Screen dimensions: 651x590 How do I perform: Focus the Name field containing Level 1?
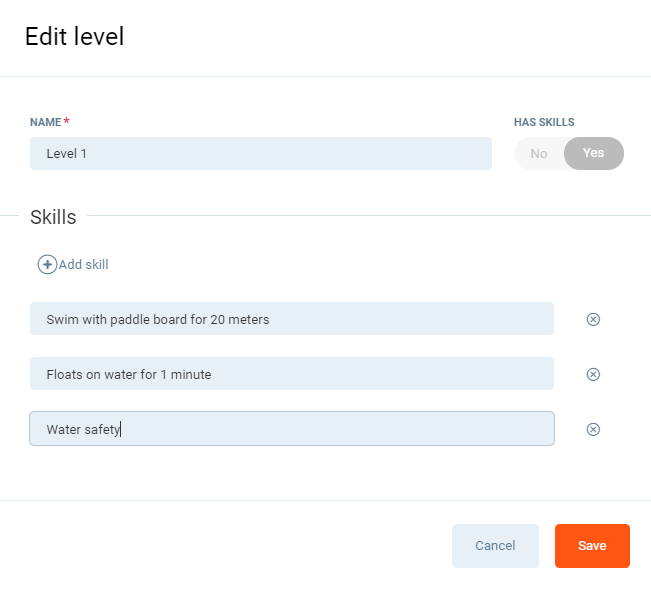pyautogui.click(x=260, y=154)
